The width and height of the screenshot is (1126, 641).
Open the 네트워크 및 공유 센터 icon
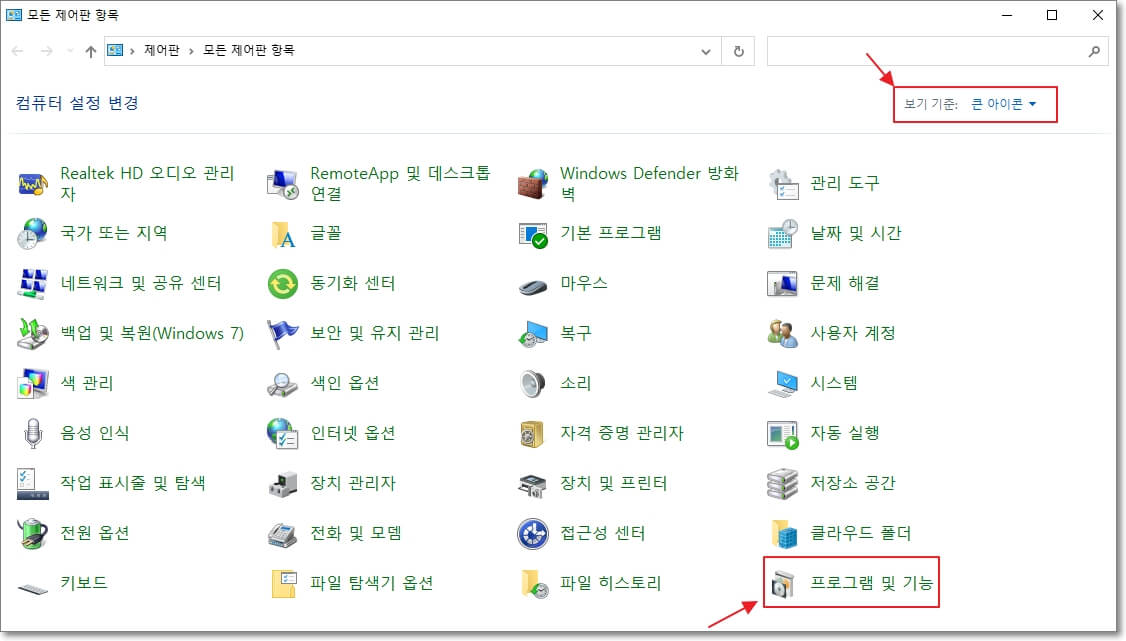[x=33, y=284]
